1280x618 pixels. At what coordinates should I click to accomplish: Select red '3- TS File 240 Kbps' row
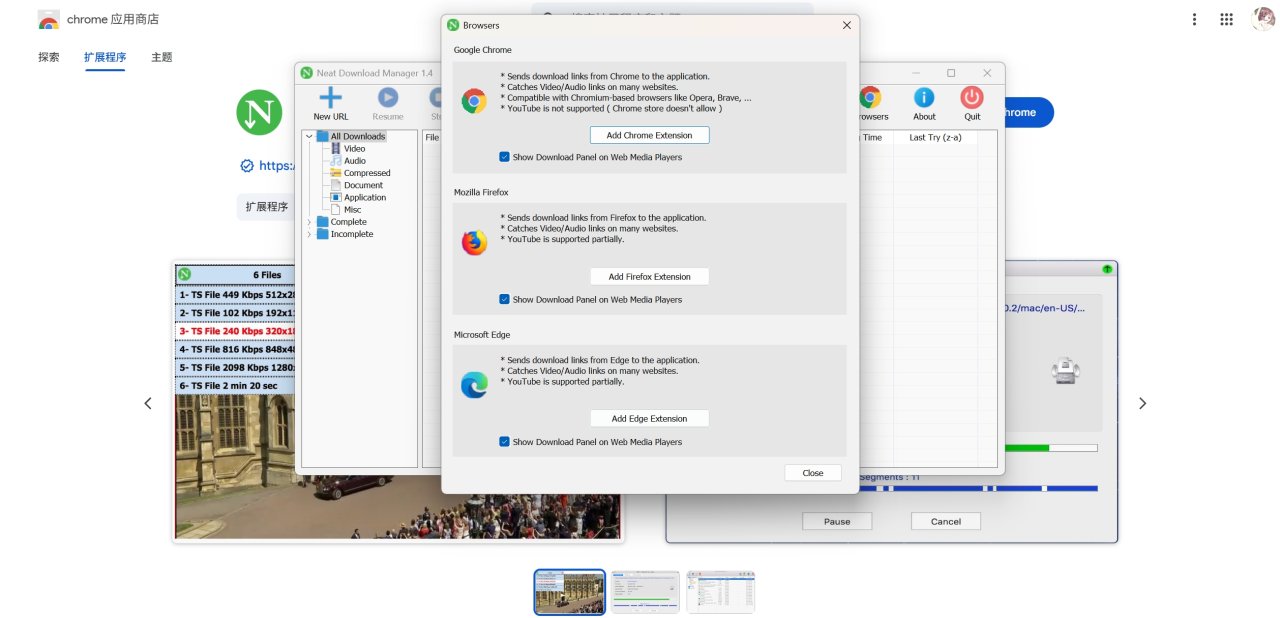click(237, 331)
